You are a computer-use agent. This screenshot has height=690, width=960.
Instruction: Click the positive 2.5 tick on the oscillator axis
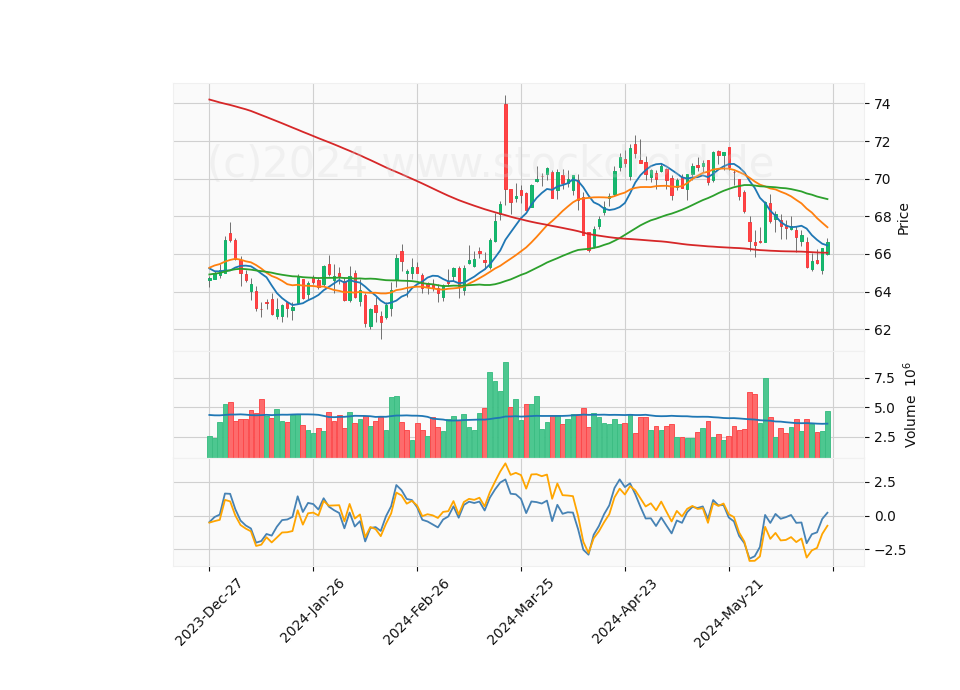883,482
